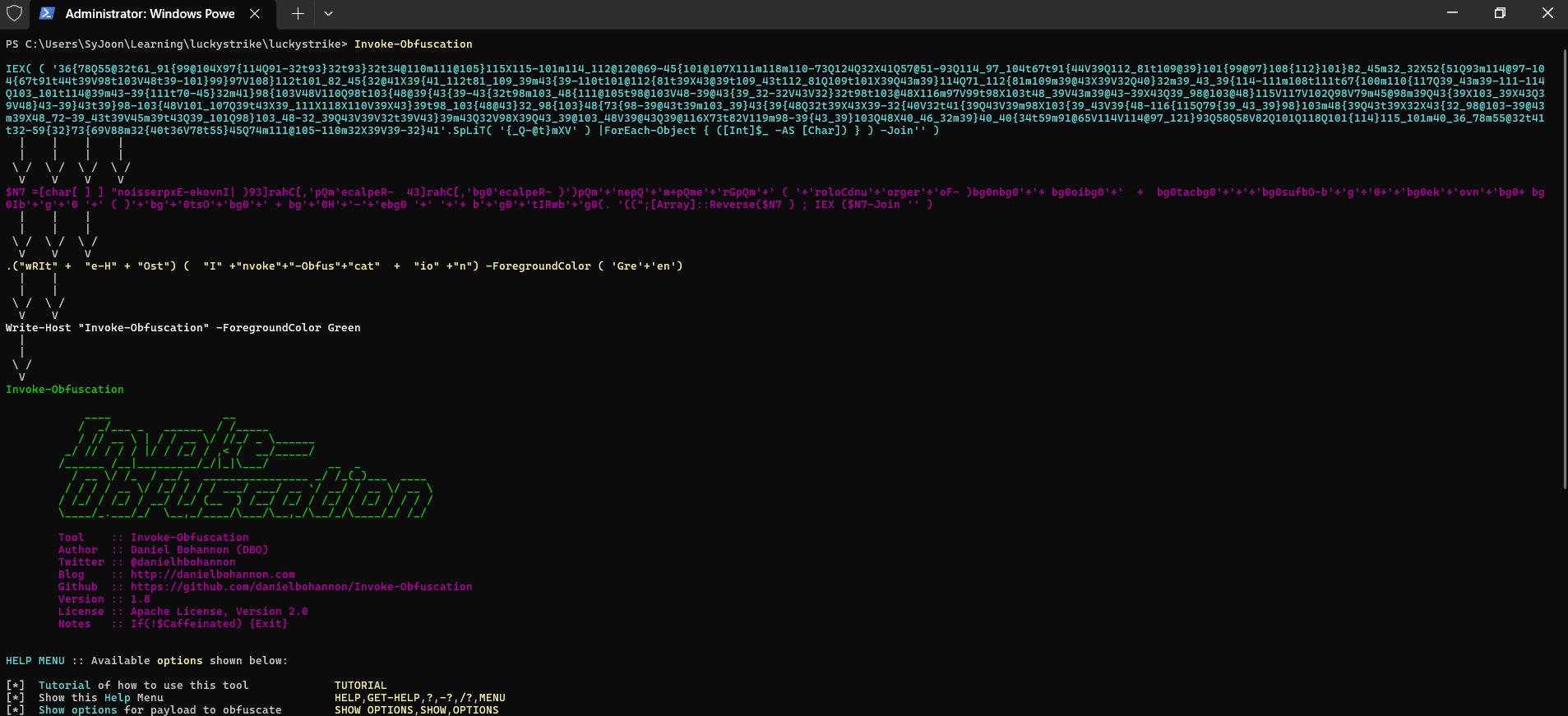Click the typed Invoke-Obfuscation command on the prompt line
The height and width of the screenshot is (716, 1568).
(x=414, y=44)
